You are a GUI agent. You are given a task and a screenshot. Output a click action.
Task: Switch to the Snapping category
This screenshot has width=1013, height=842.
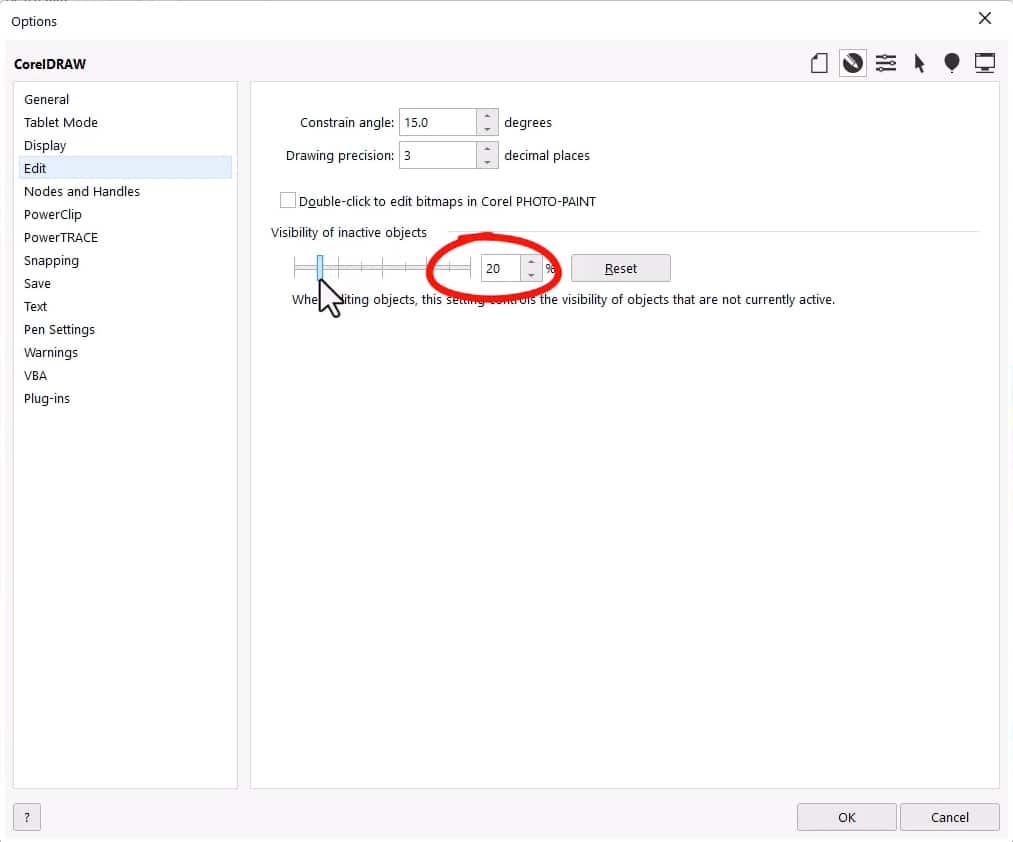(51, 260)
